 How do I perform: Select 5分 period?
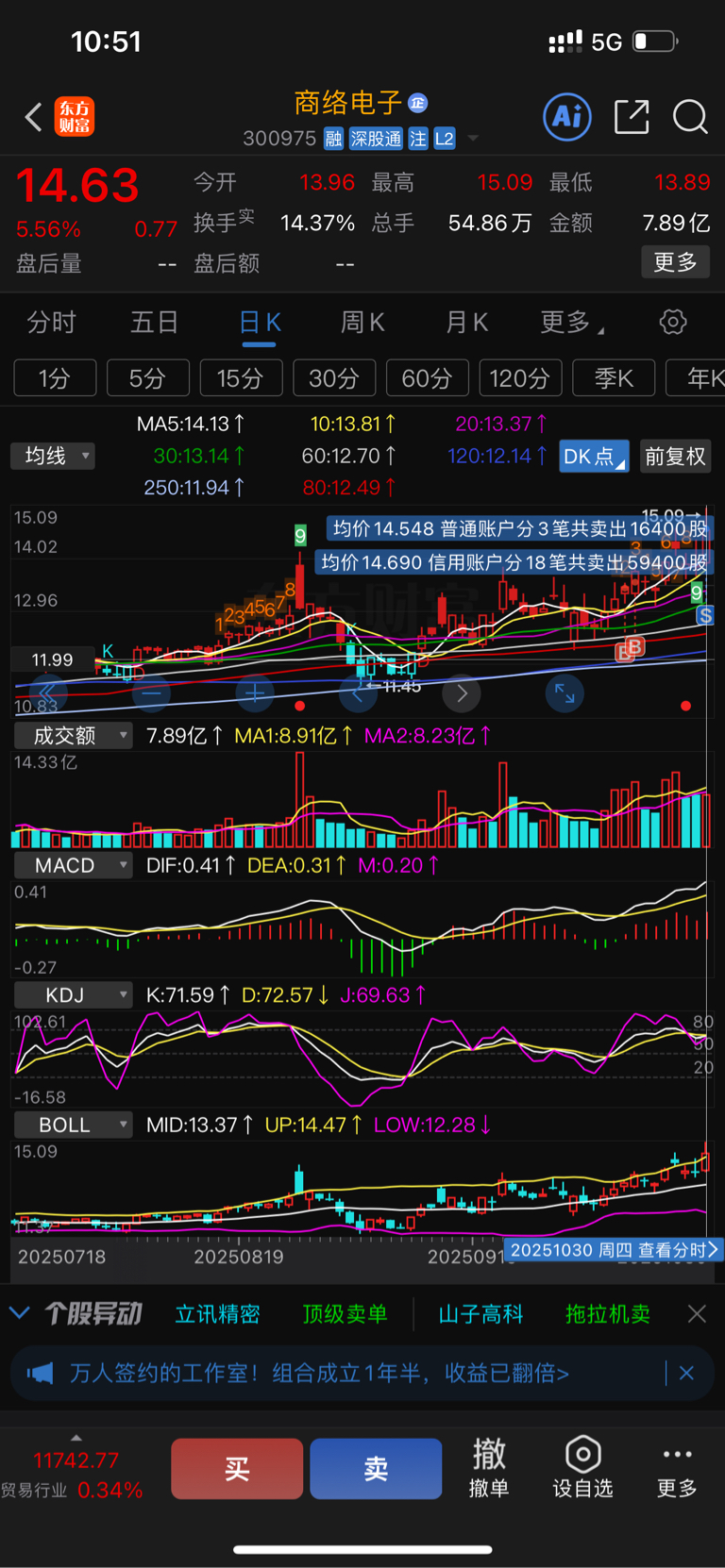coord(147,378)
